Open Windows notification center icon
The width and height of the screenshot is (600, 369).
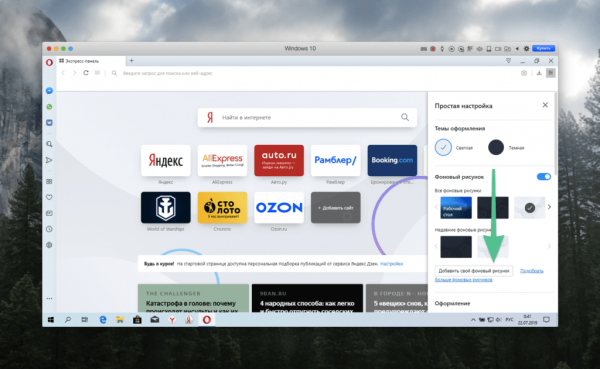click(546, 320)
